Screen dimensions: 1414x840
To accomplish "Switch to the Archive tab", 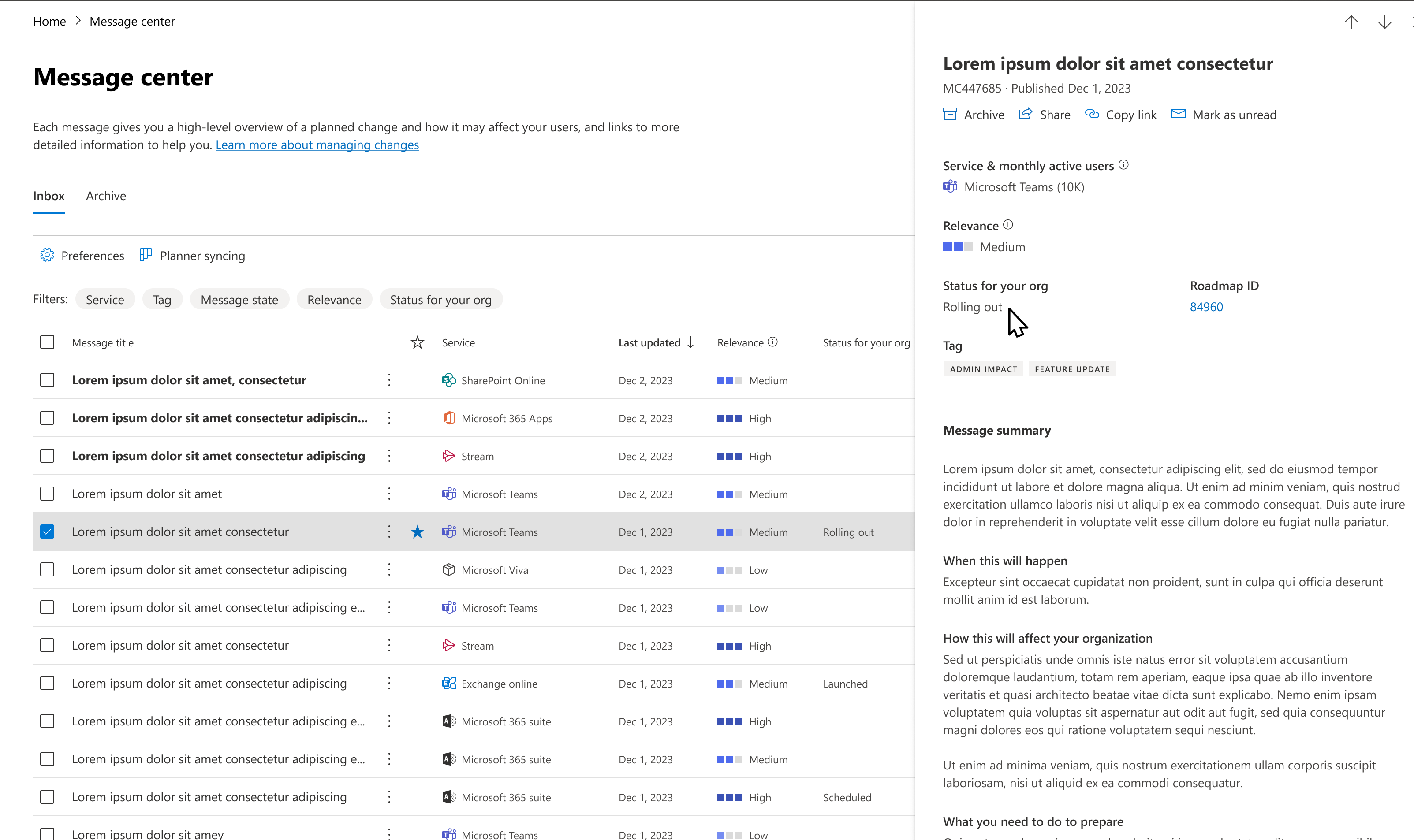I will [x=105, y=195].
